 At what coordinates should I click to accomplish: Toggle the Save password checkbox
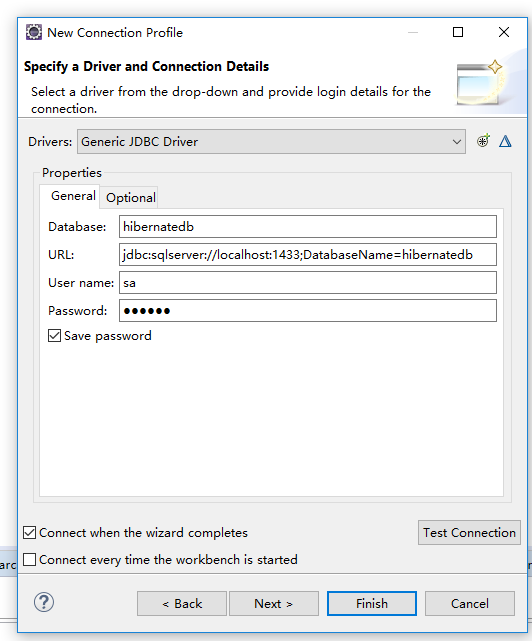[x=54, y=336]
